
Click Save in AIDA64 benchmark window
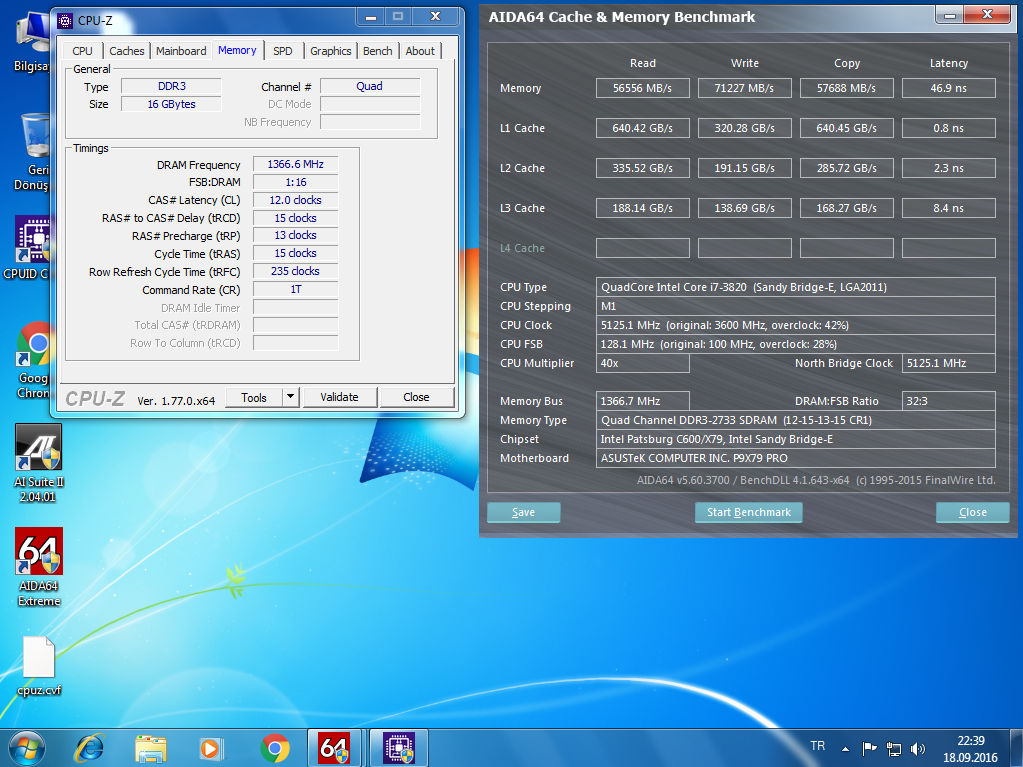point(523,513)
